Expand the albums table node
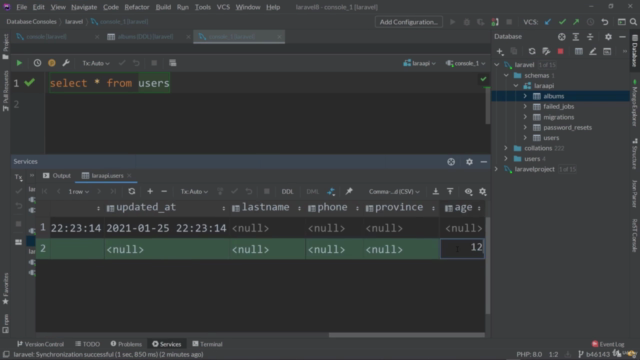Viewport: 640px width, 360px height. point(525,96)
